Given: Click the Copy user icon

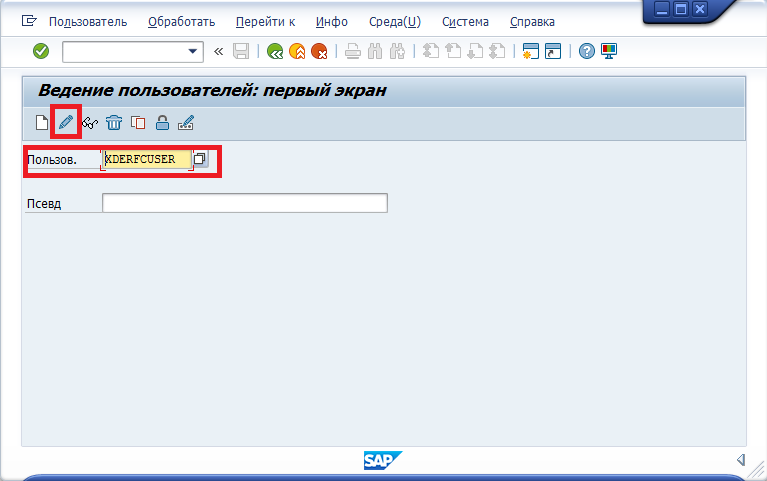Looking at the screenshot, I should pos(138,123).
